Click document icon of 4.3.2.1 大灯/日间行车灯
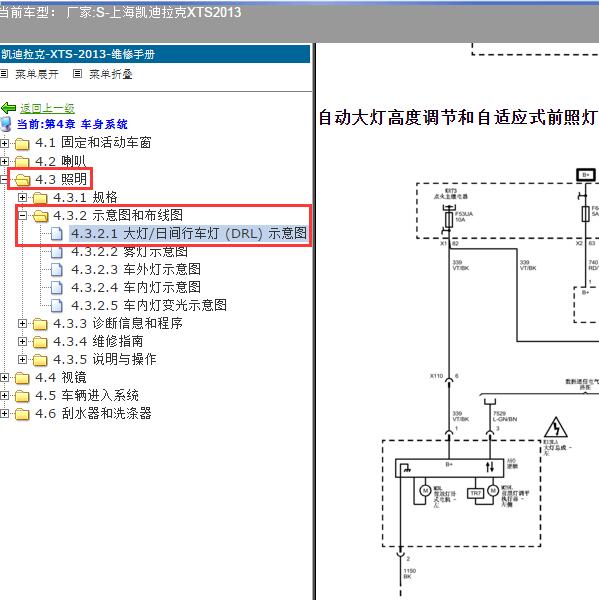 [57, 233]
